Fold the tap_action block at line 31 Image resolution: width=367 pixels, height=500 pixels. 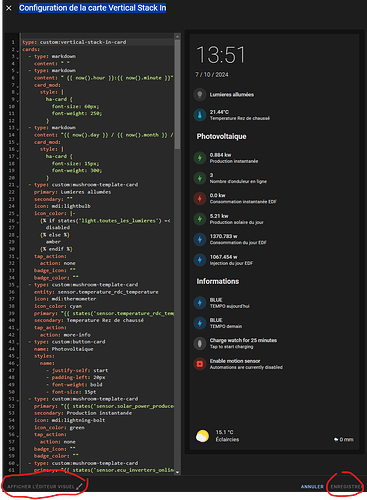pyautogui.click(x=17, y=257)
